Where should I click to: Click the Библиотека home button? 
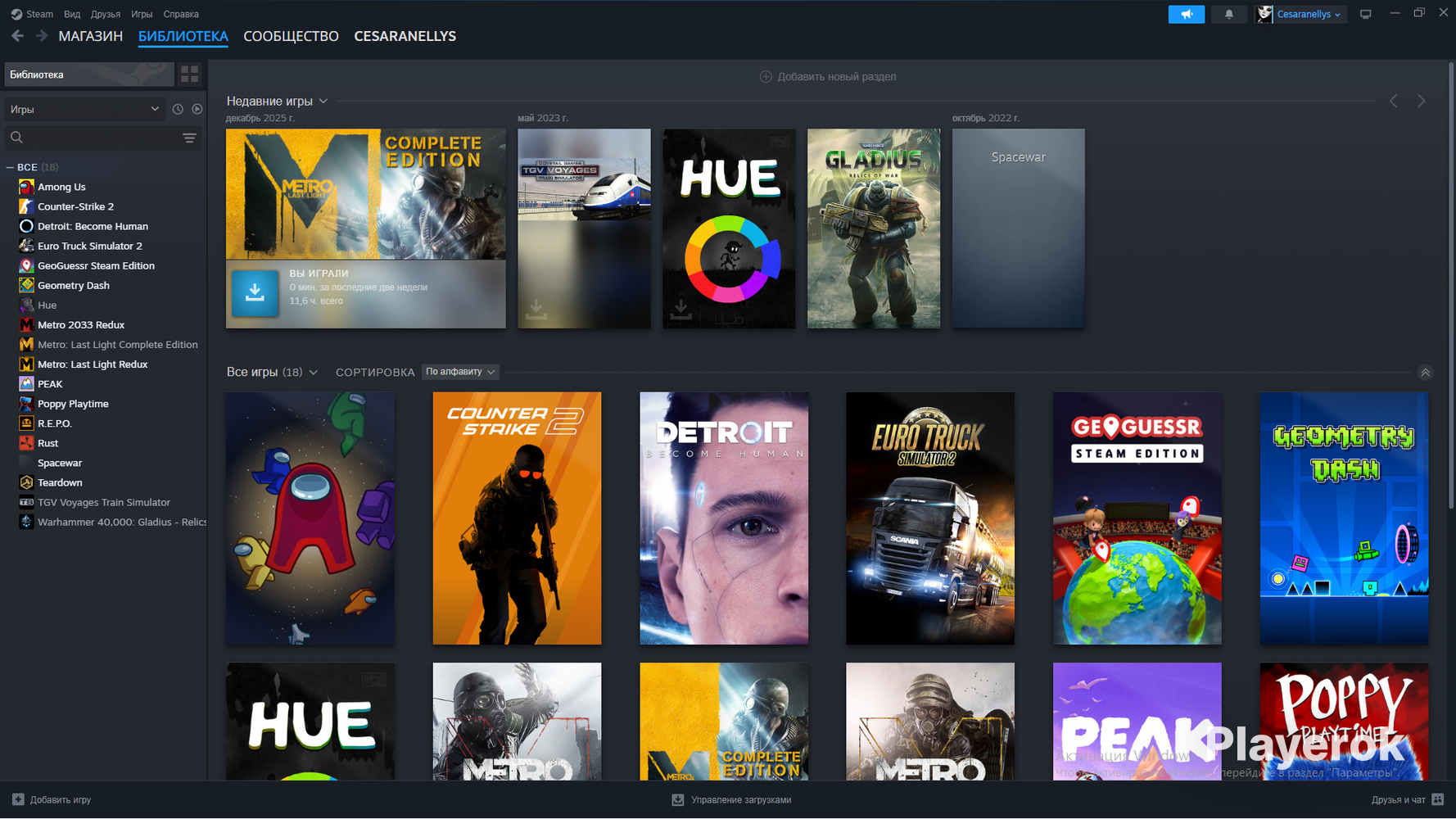(89, 75)
